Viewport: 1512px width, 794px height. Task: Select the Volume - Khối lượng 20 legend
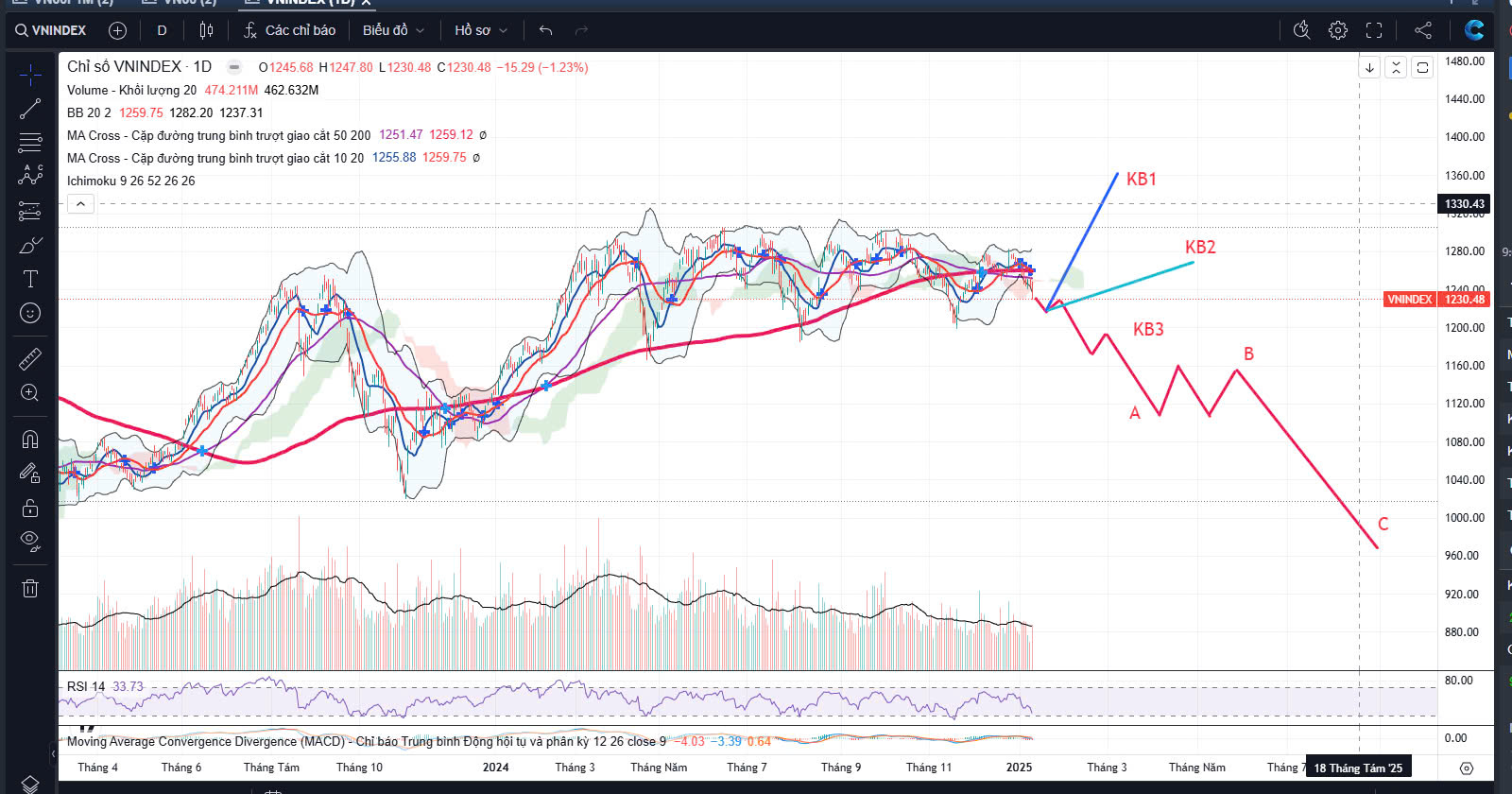pos(131,90)
